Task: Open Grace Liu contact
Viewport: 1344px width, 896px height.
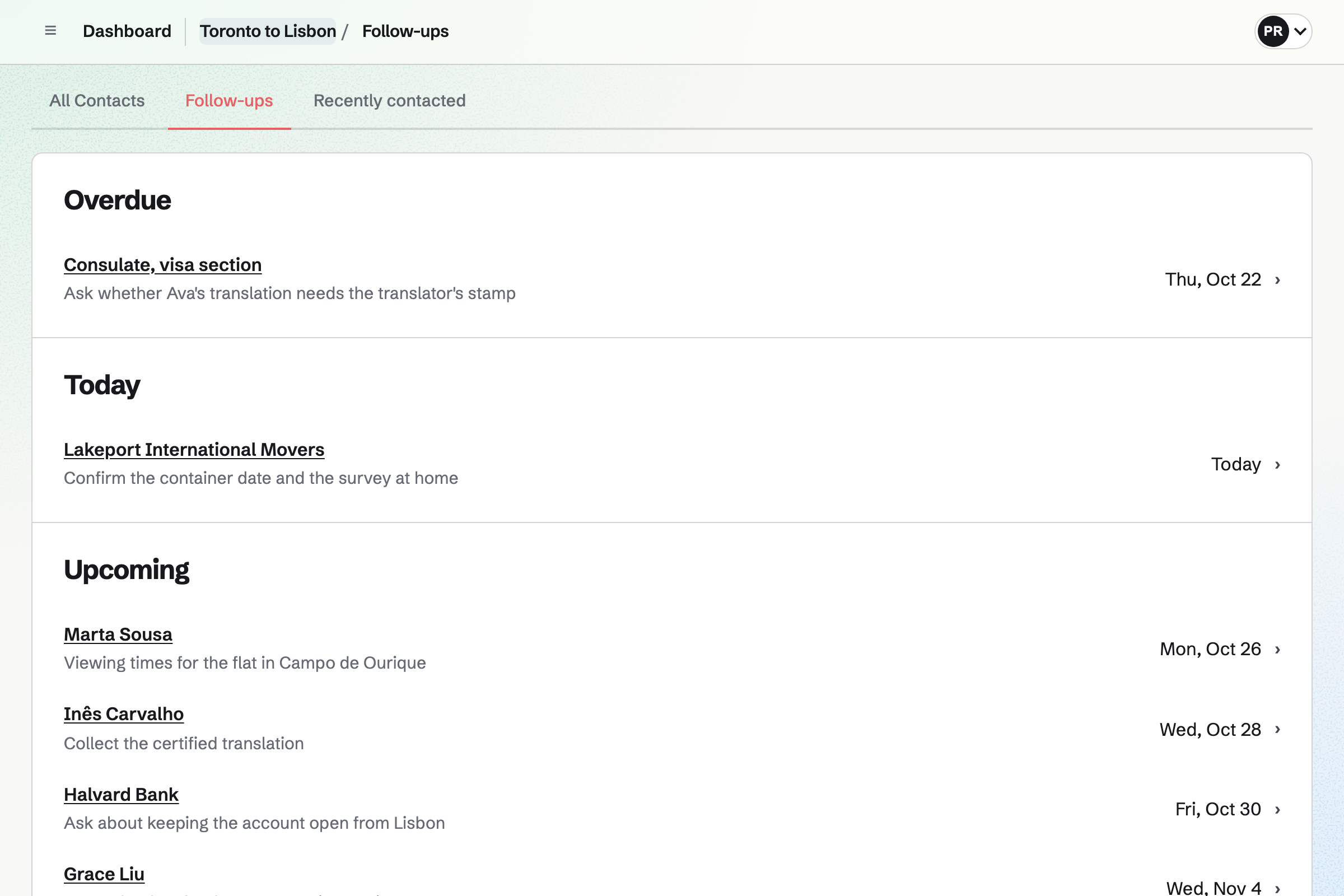Action: click(104, 874)
